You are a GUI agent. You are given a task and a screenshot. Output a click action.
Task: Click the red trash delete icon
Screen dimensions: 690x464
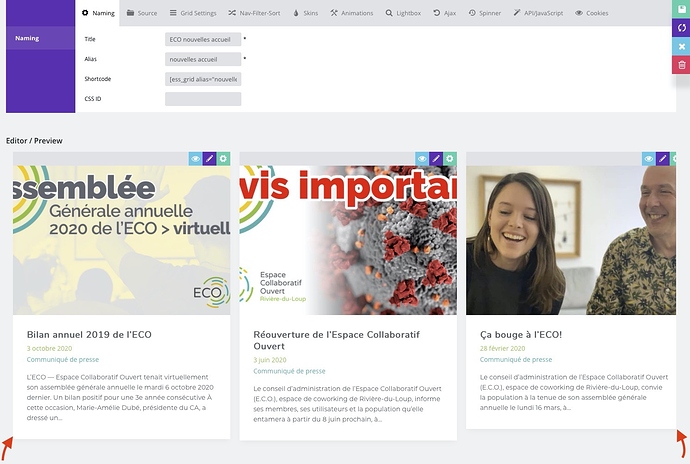coord(682,65)
